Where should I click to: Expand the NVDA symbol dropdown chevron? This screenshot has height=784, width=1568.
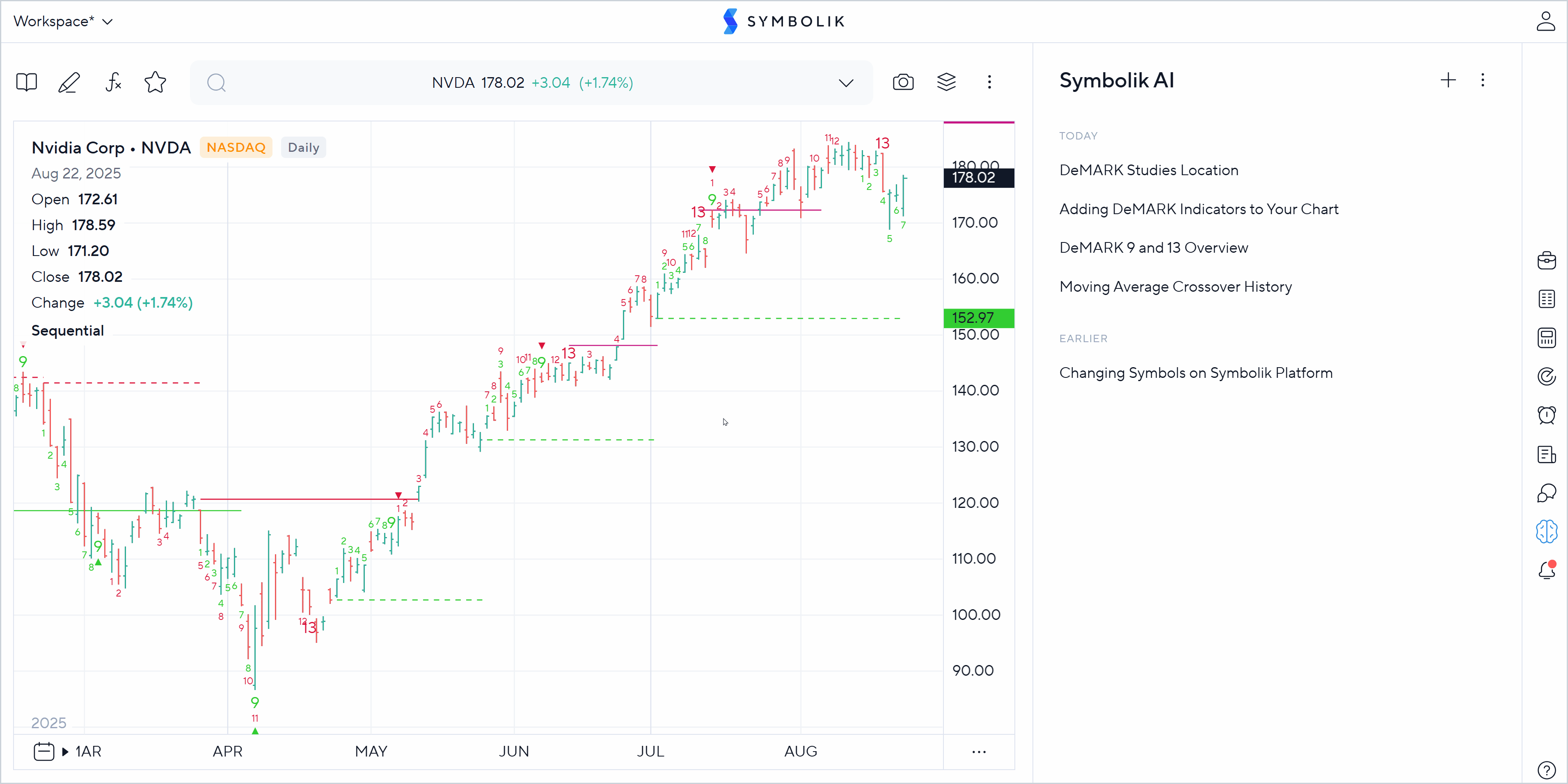(x=845, y=83)
